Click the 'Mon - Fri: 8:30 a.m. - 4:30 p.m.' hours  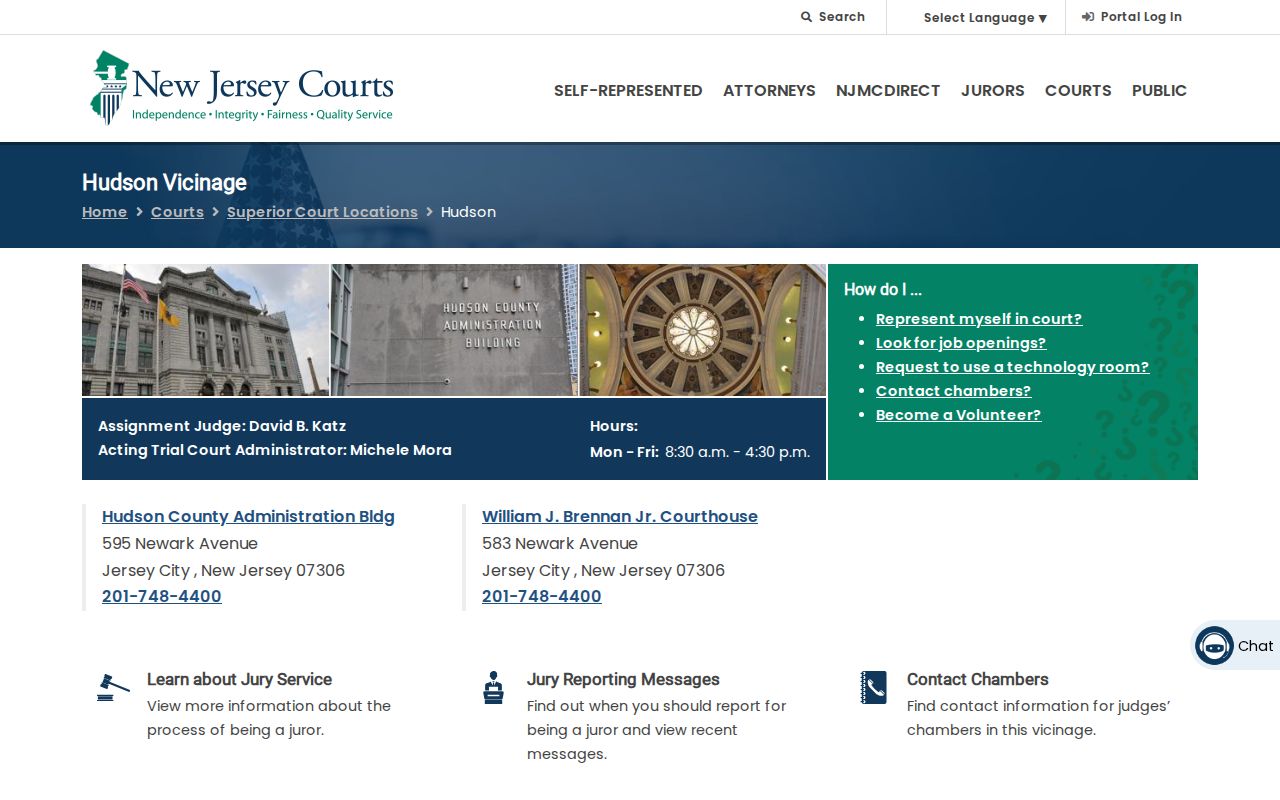click(700, 452)
